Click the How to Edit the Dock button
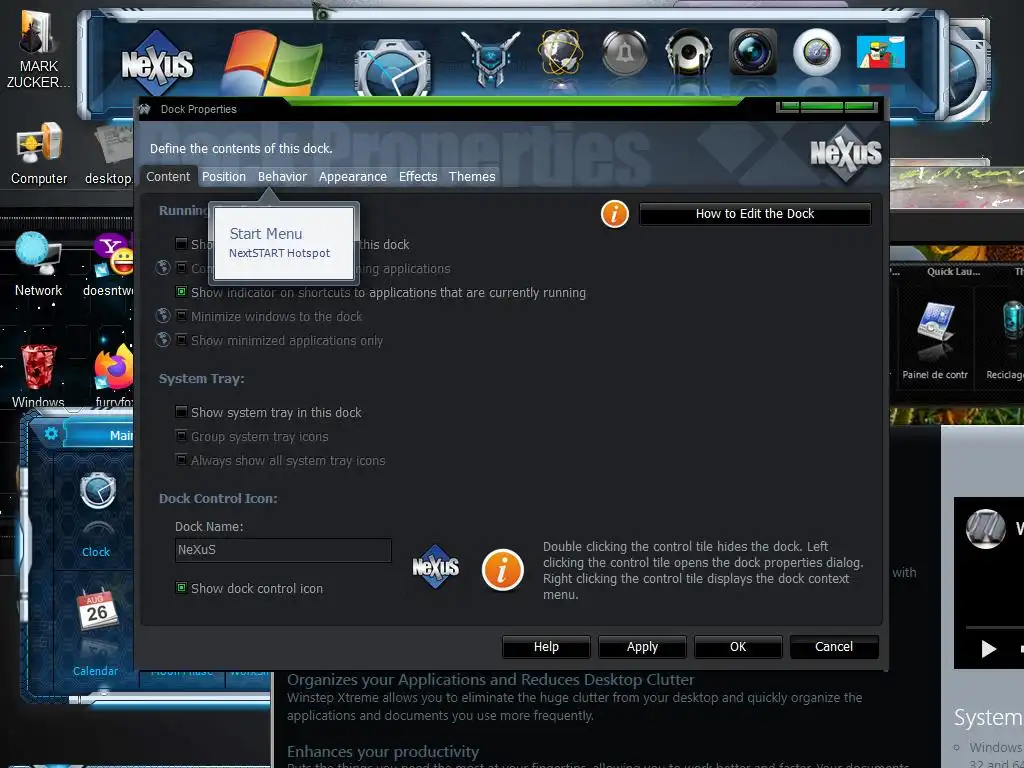 [755, 214]
